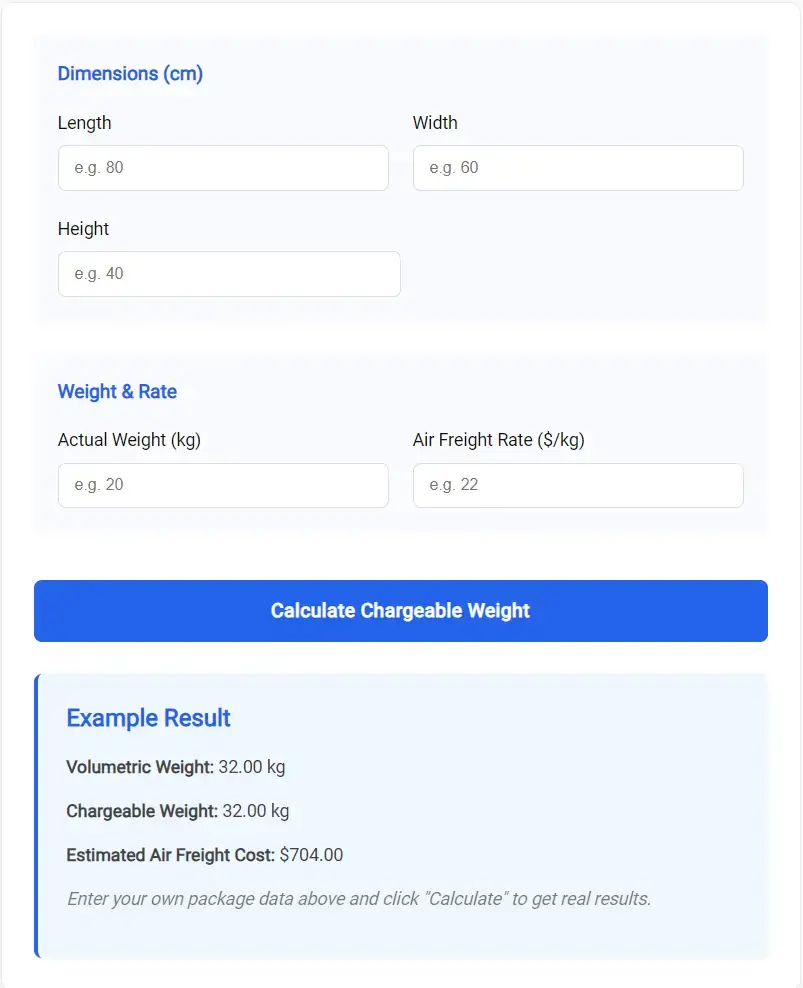Image resolution: width=803 pixels, height=988 pixels.
Task: Click the Example Result heading
Action: (x=148, y=718)
